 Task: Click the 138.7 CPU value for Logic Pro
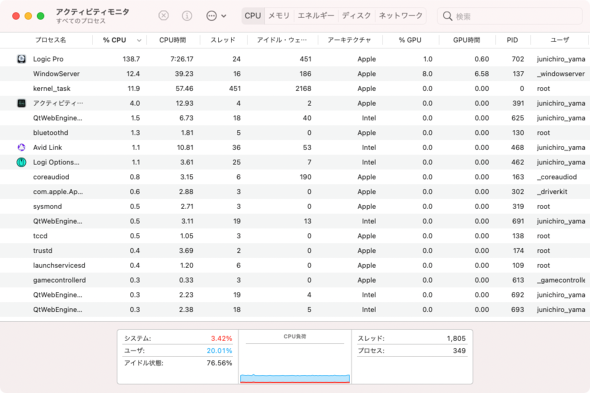point(131,59)
